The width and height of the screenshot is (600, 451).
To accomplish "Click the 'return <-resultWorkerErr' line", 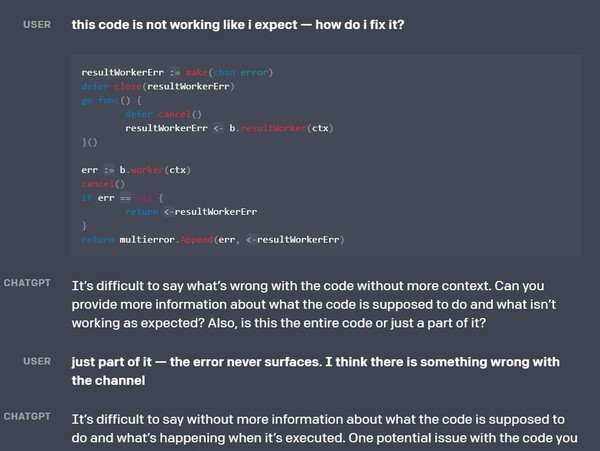I will coord(191,212).
